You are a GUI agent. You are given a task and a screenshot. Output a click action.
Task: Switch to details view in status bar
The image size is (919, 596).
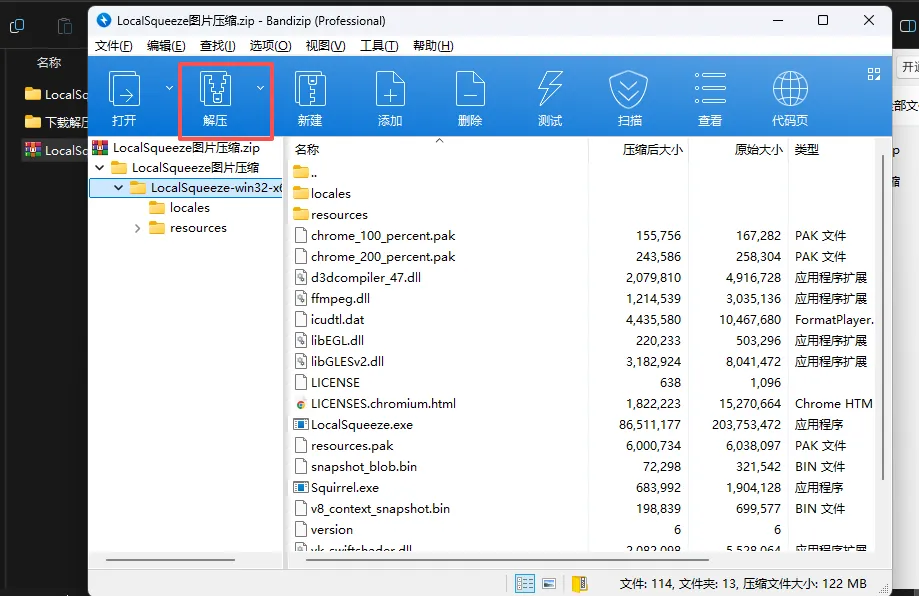(525, 583)
